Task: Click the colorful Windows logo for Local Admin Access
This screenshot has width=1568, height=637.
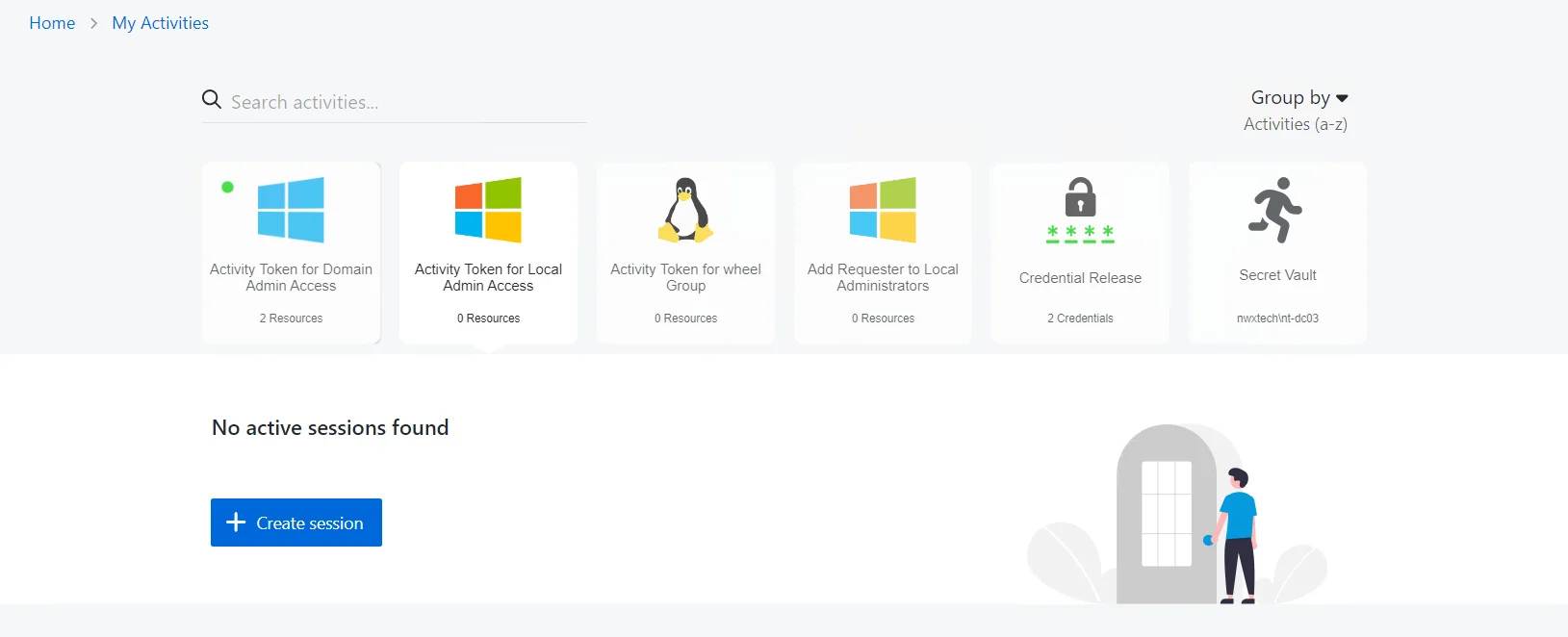Action: coord(488,210)
